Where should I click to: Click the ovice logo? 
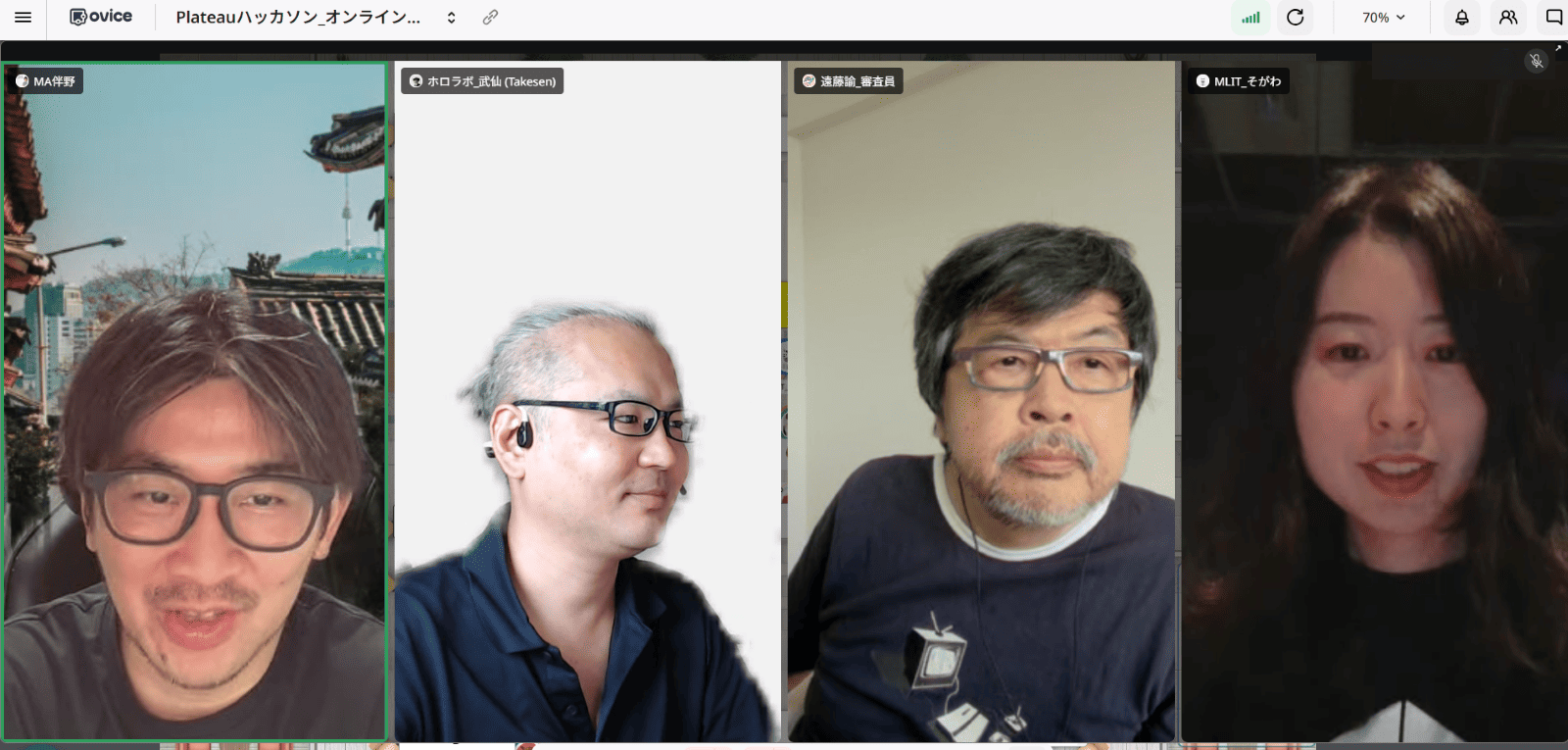coord(101,17)
